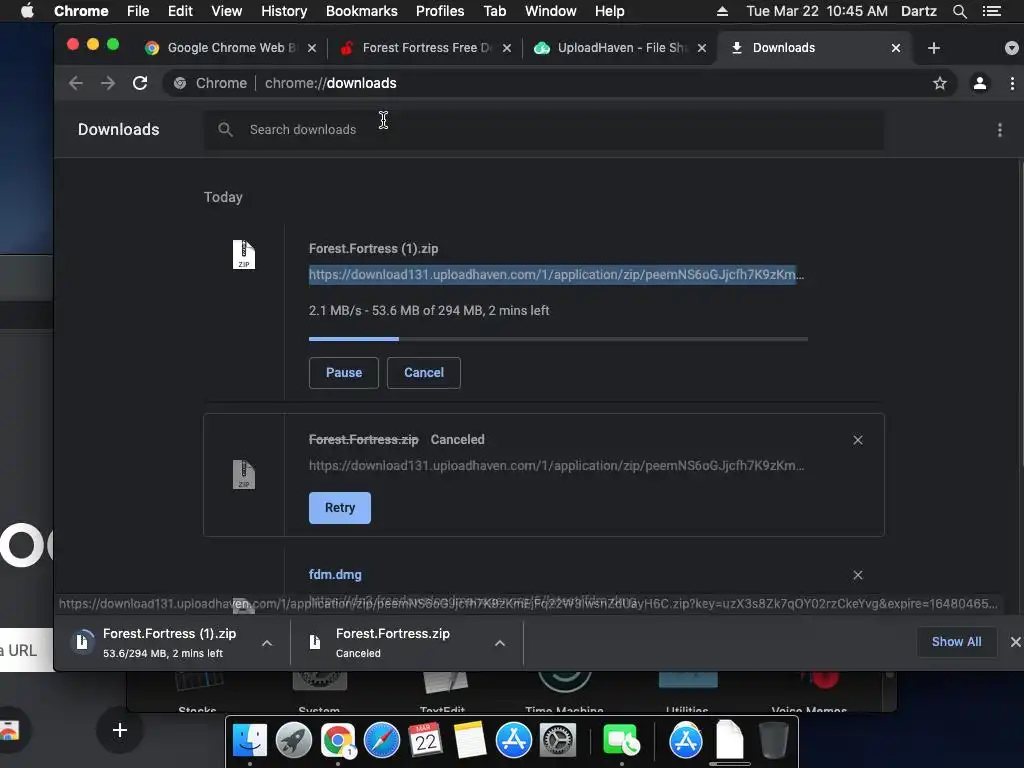Click the download progress bar
Image resolution: width=1024 pixels, height=768 pixels.
[x=558, y=339]
